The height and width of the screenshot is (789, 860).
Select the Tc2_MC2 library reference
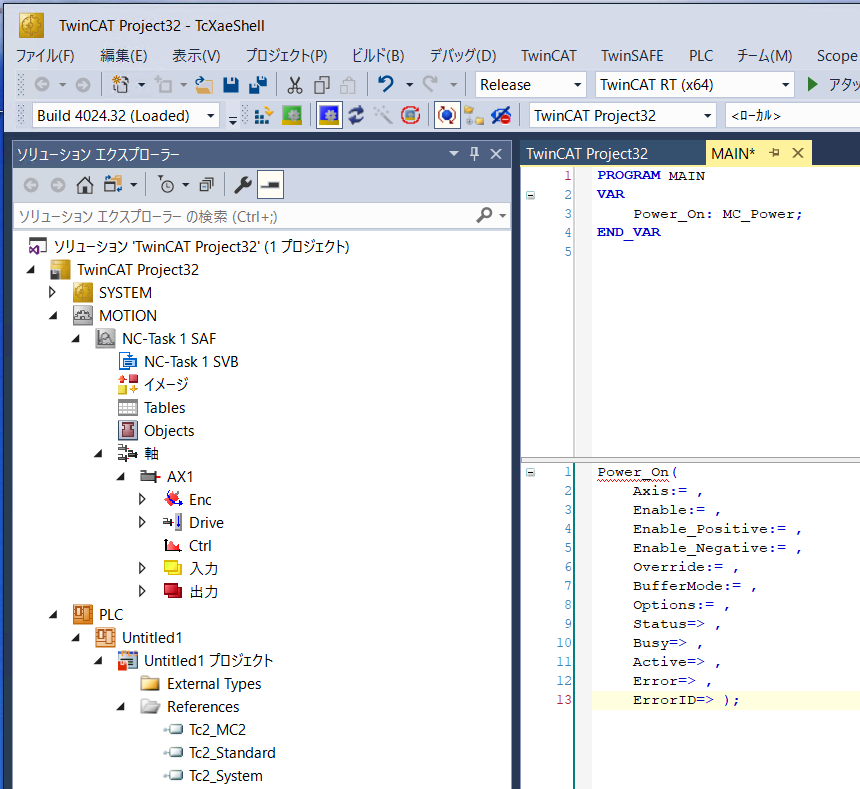217,730
